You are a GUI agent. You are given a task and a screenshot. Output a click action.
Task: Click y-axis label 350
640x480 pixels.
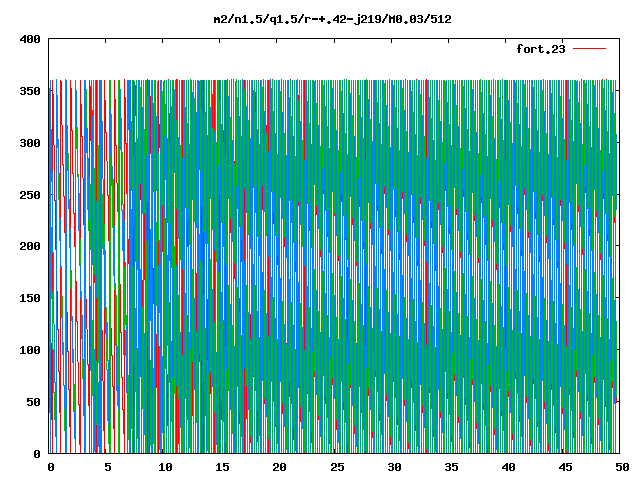[x=30, y=91]
